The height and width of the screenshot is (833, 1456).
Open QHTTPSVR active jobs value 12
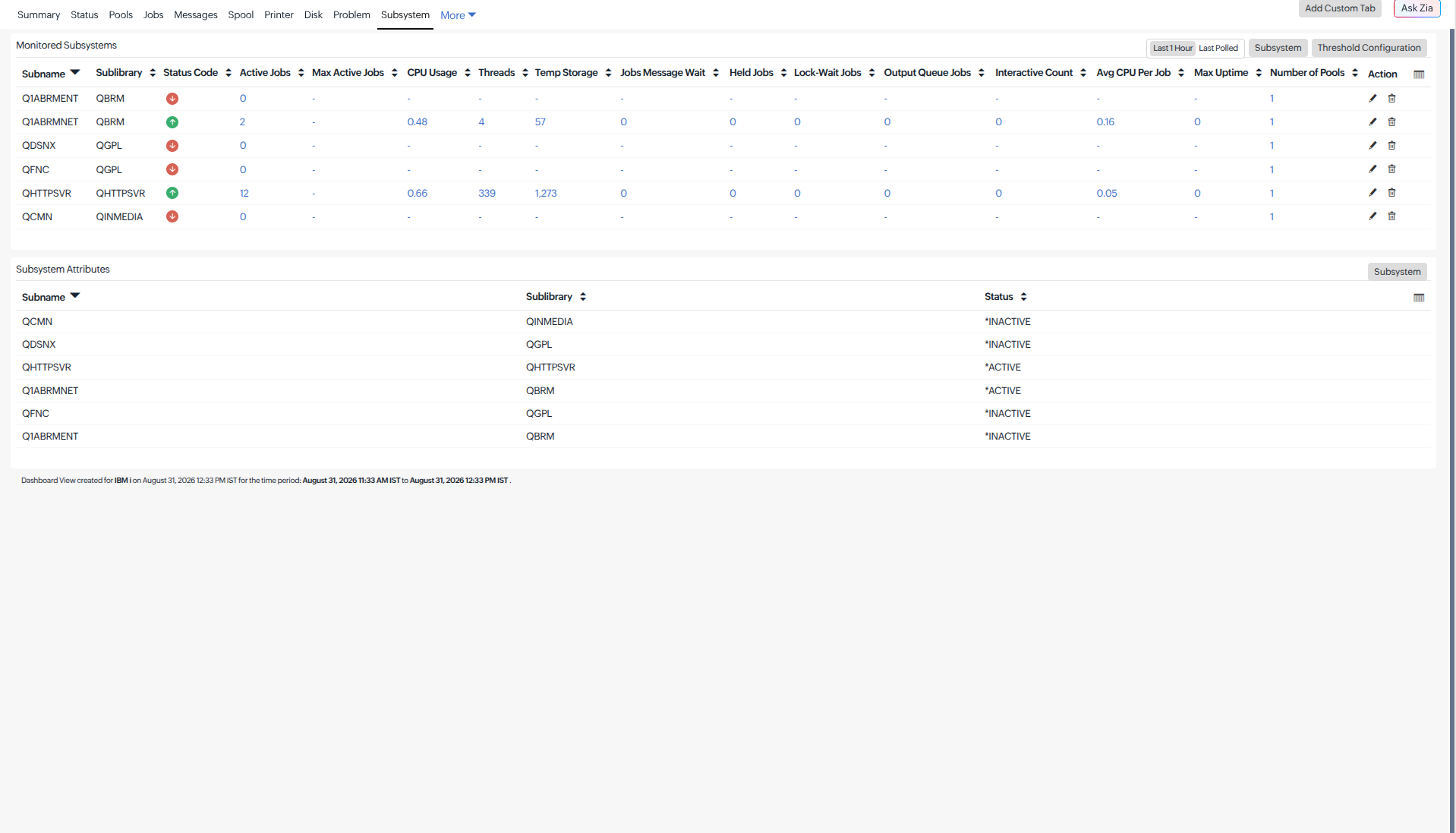pos(244,194)
